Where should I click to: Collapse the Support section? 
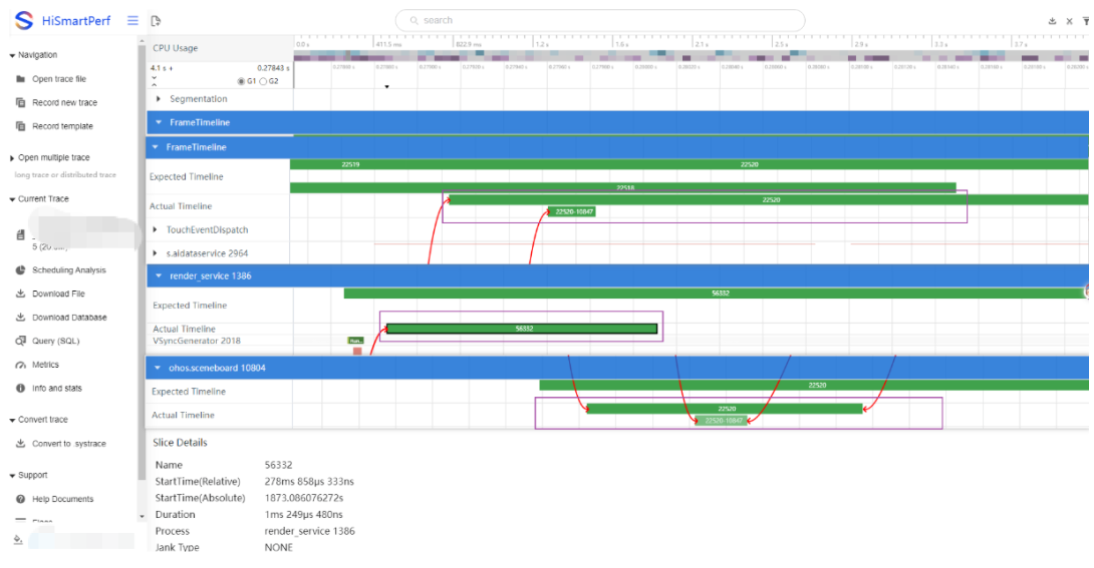(12, 475)
